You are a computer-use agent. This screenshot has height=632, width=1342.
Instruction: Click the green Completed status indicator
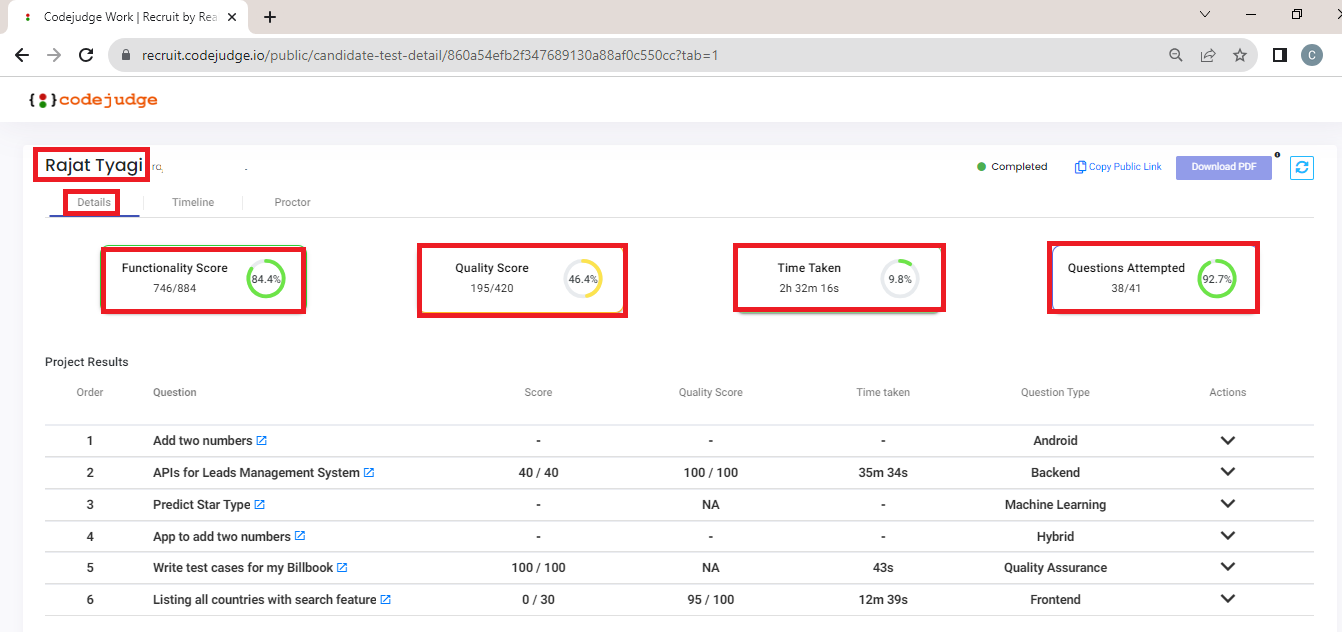982,167
